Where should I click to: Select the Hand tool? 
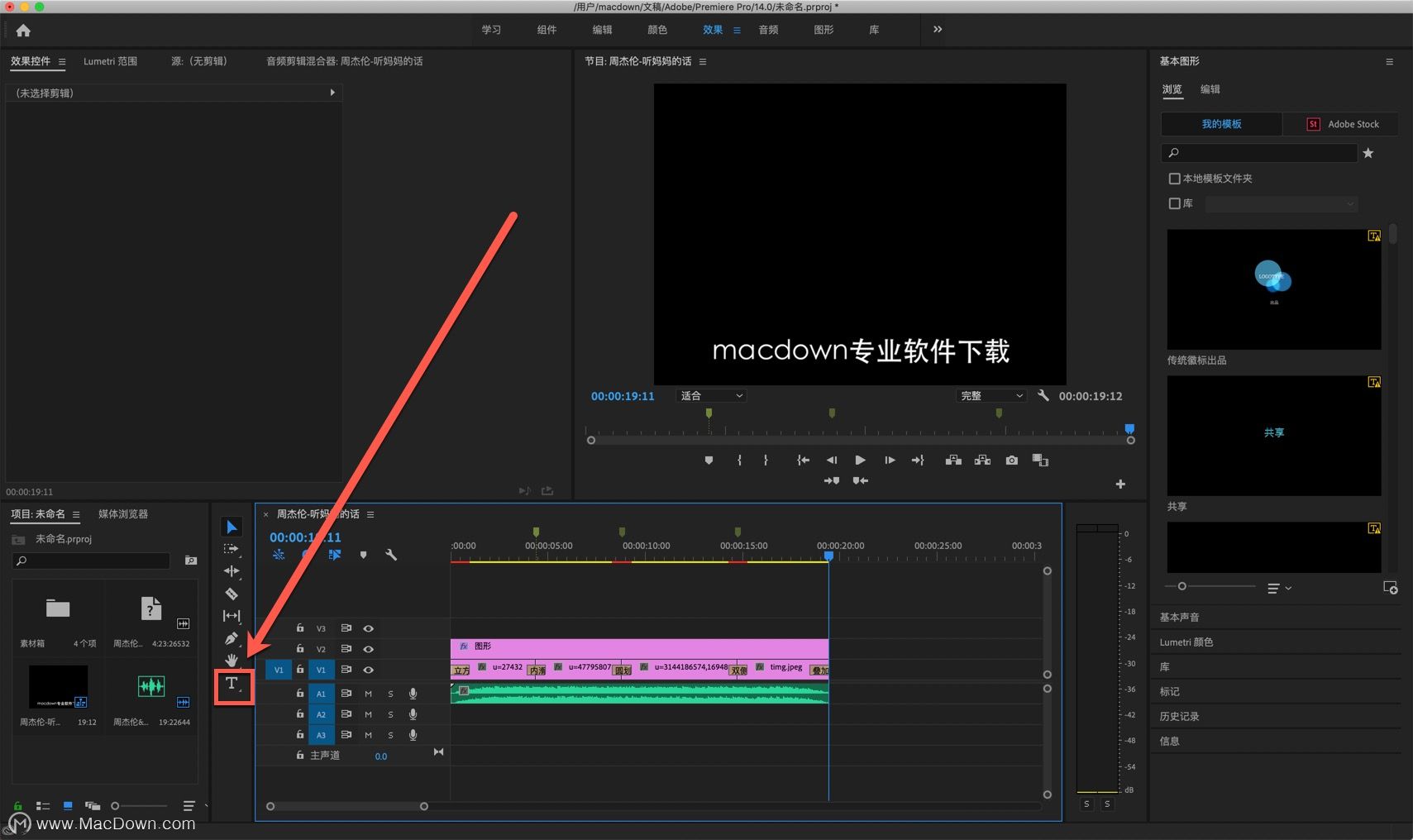click(x=232, y=660)
